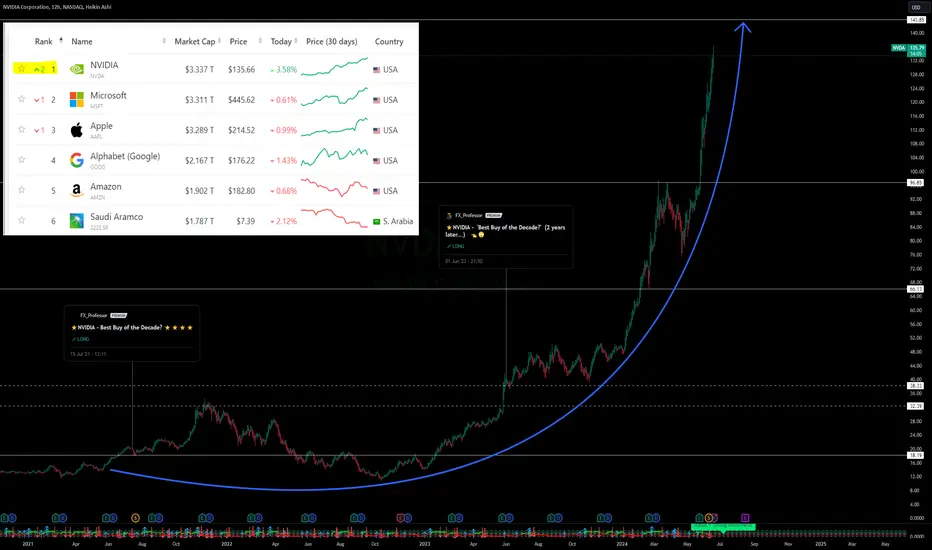Star the Saudi Aramco row
This screenshot has height=550, width=932.
21,221
